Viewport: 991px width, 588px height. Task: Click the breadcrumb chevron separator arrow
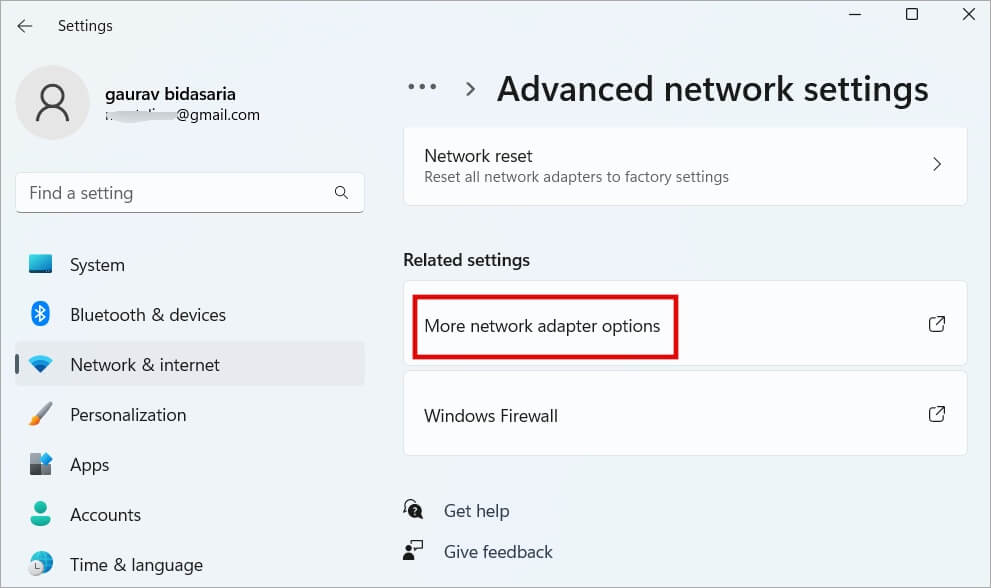coord(470,89)
